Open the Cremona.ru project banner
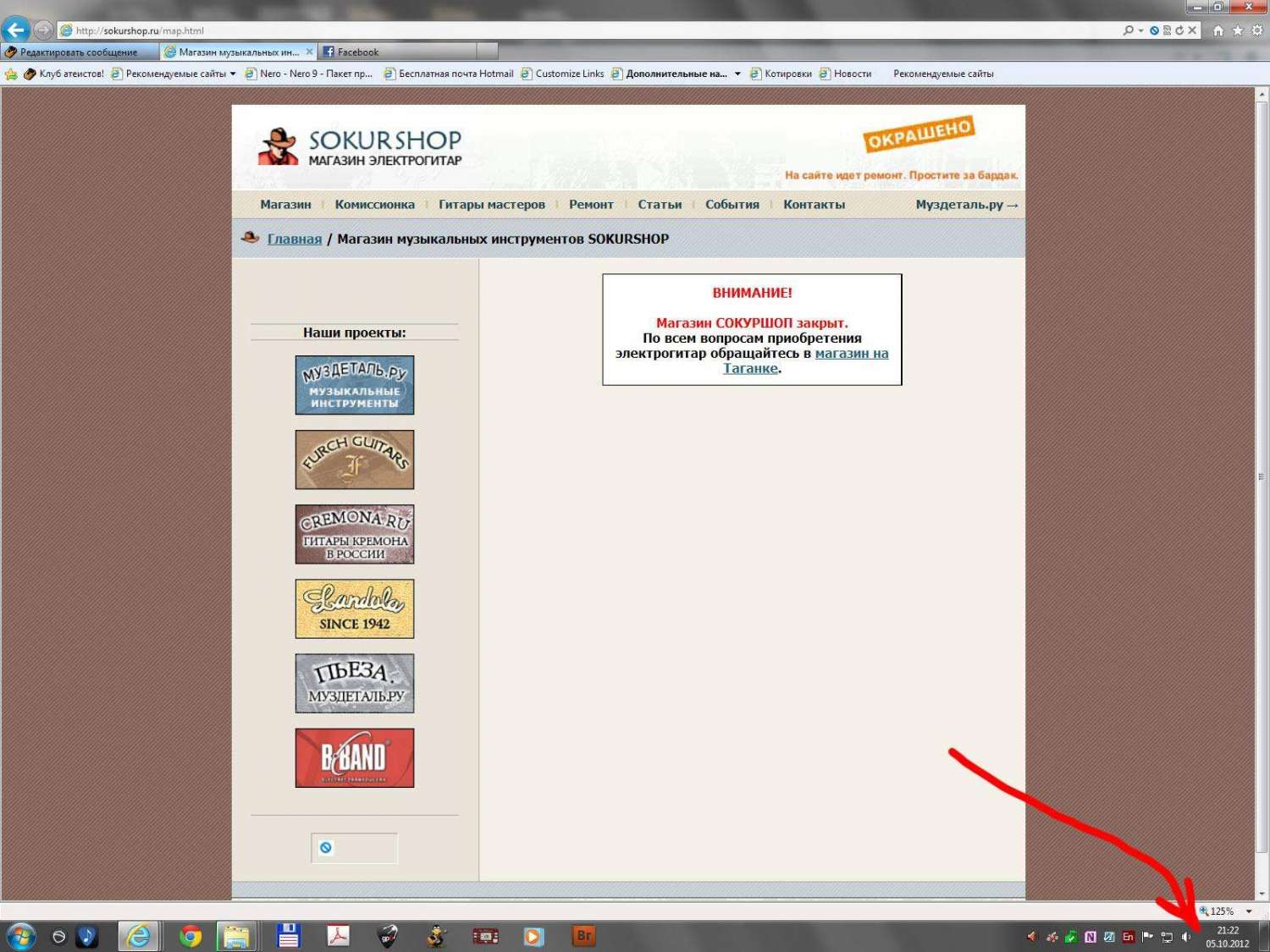Screen dimensions: 1270x952 (x=355, y=534)
